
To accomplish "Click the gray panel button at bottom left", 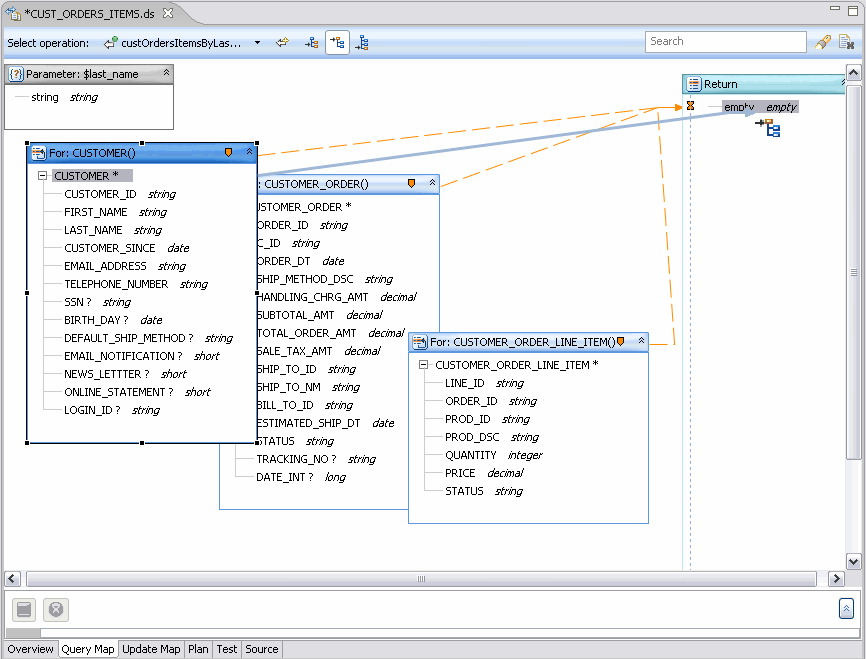I will (24, 610).
